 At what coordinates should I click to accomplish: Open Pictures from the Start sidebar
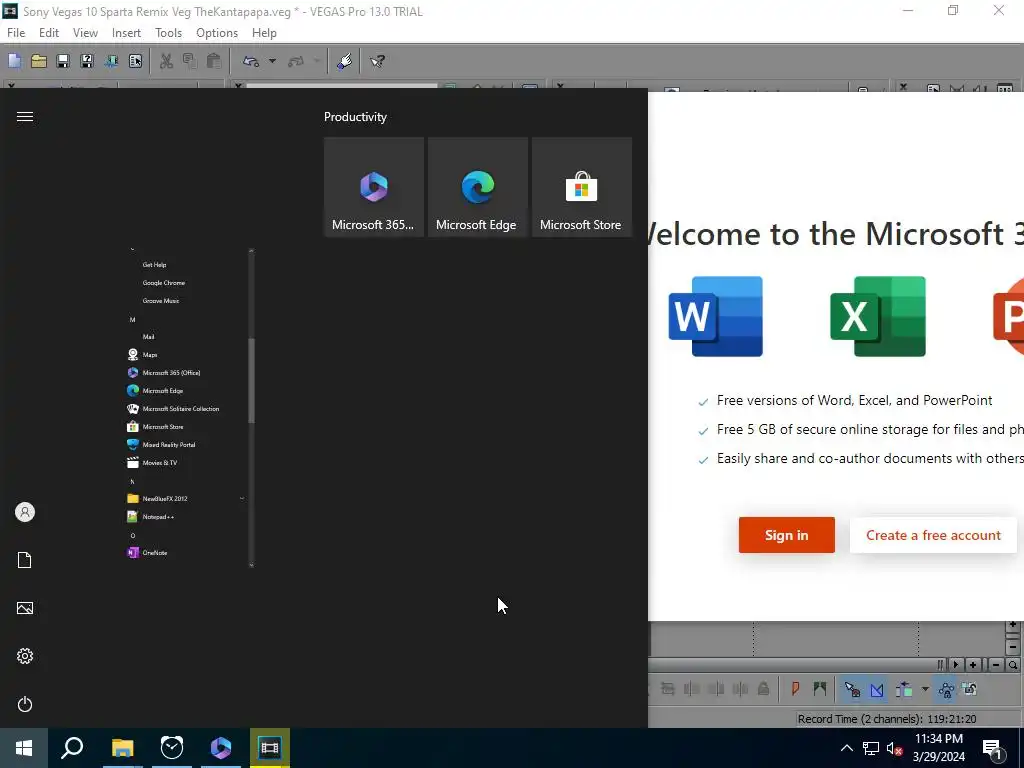25,608
